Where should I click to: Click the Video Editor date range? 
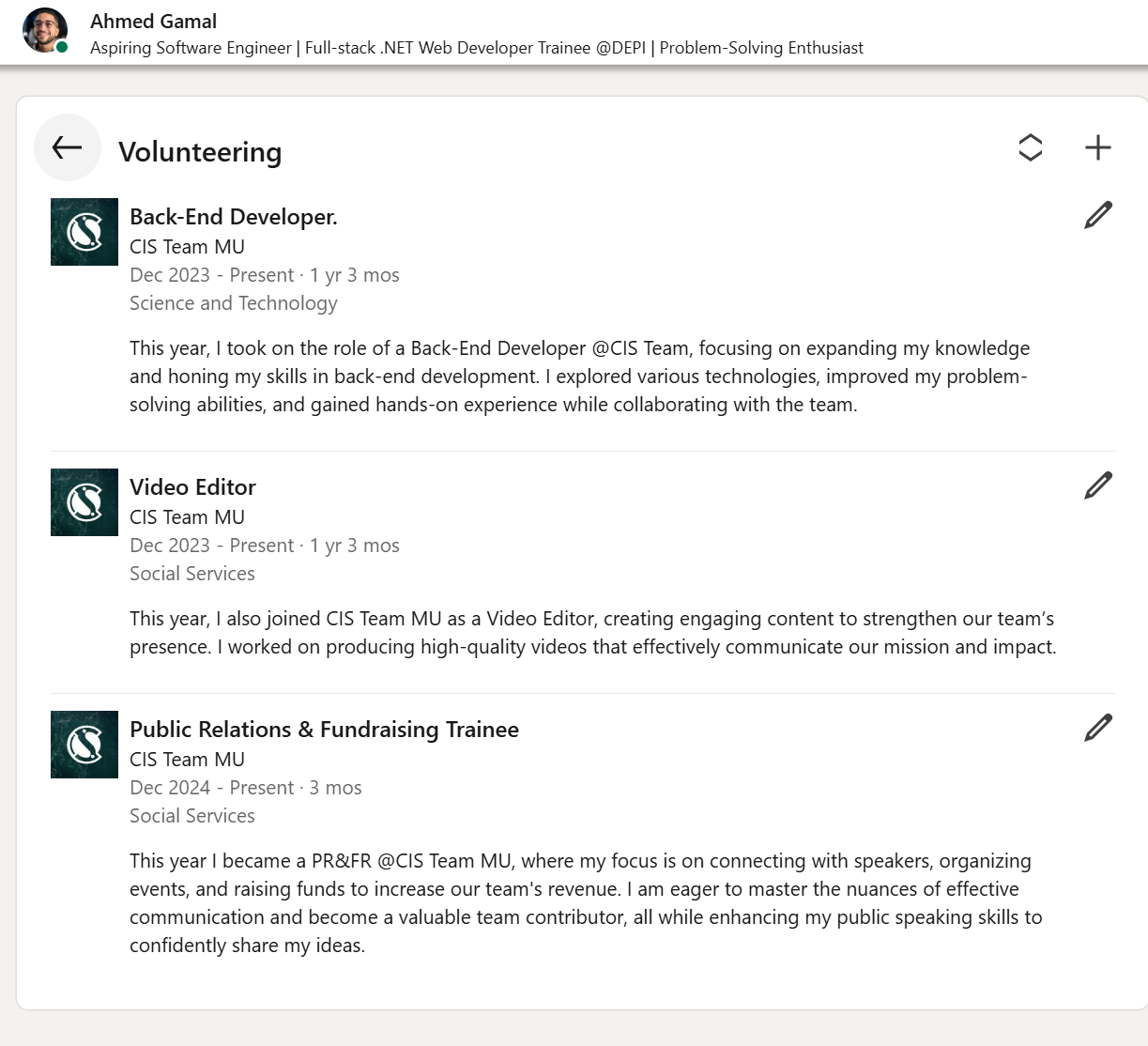tap(264, 546)
